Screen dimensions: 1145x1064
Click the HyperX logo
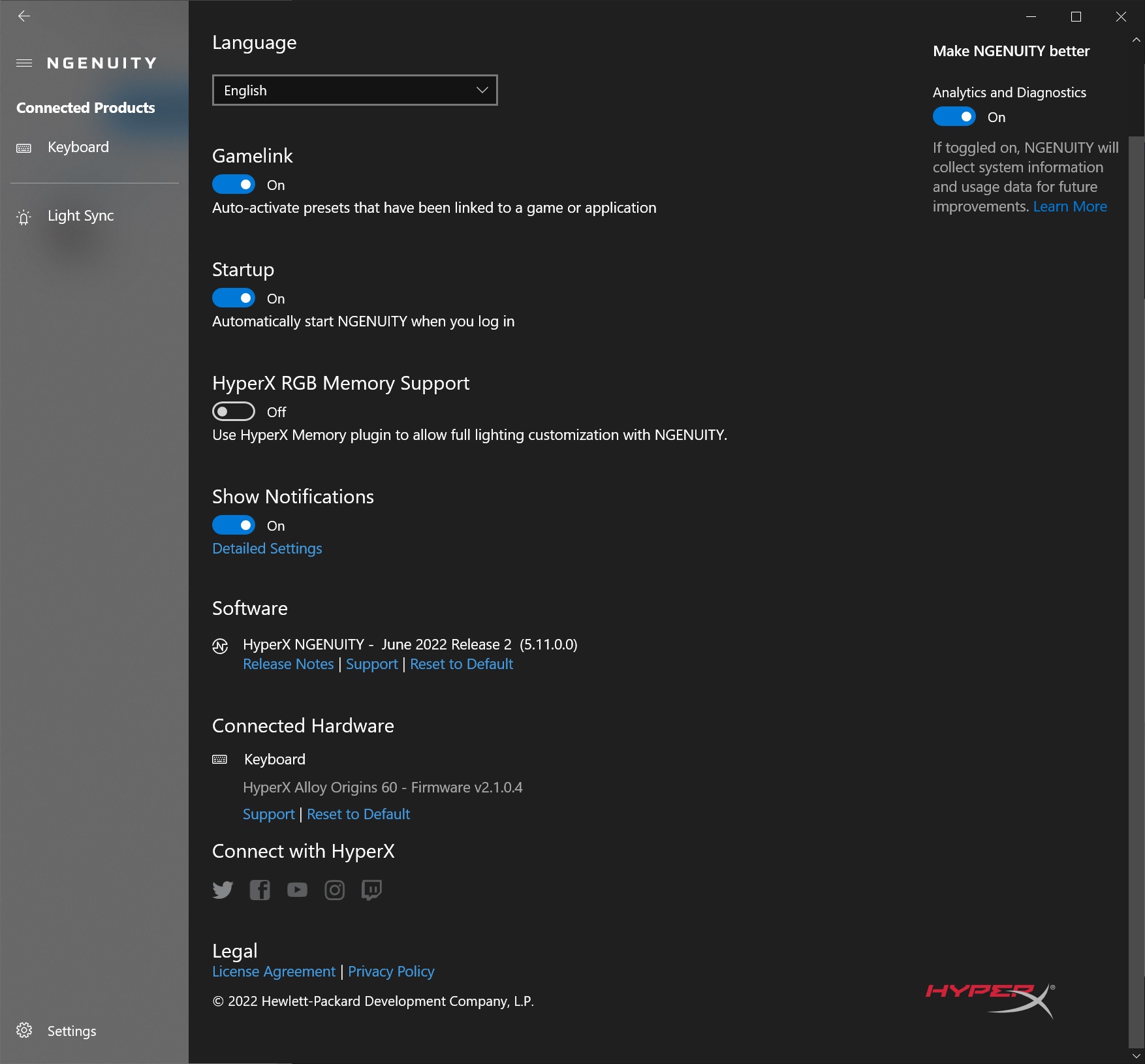[x=990, y=1000]
